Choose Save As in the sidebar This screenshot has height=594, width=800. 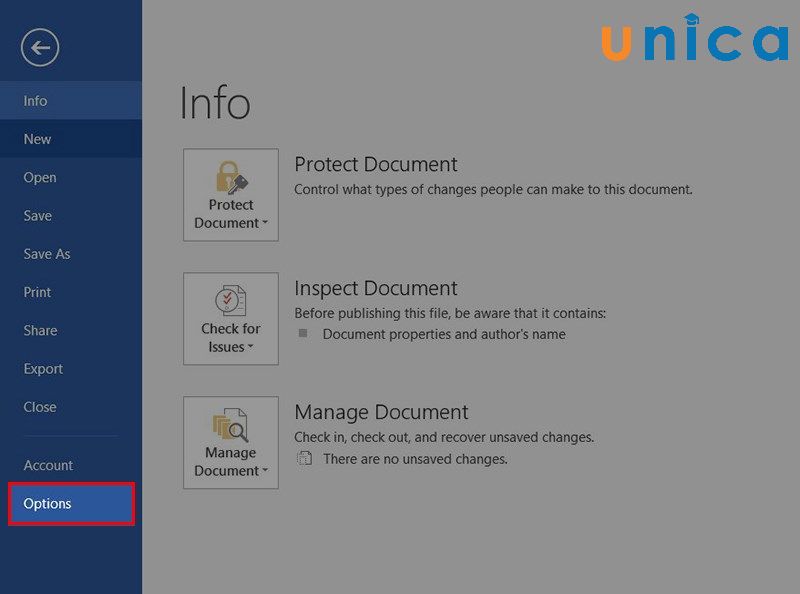tap(47, 254)
